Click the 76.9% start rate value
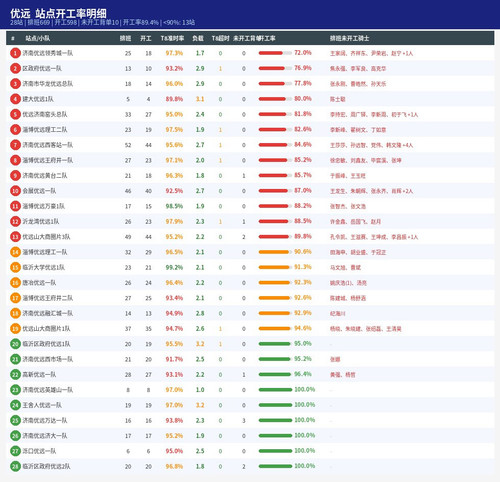This screenshot has height=482, width=500. coord(303,68)
